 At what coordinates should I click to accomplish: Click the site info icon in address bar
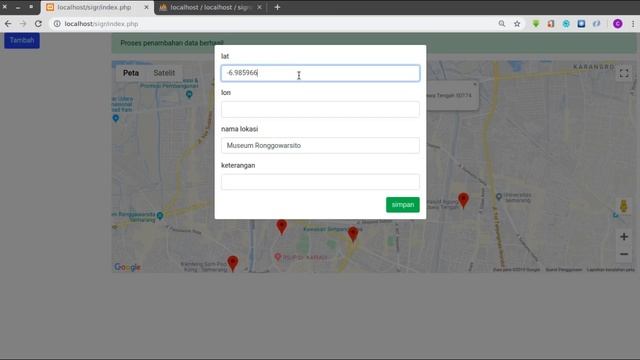(x=57, y=24)
